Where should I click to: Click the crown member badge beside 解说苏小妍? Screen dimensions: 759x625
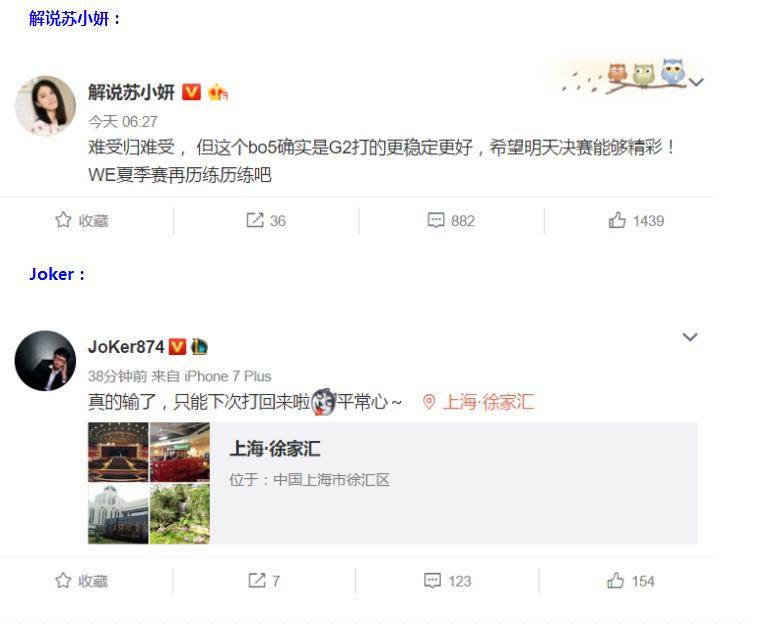(x=217, y=91)
